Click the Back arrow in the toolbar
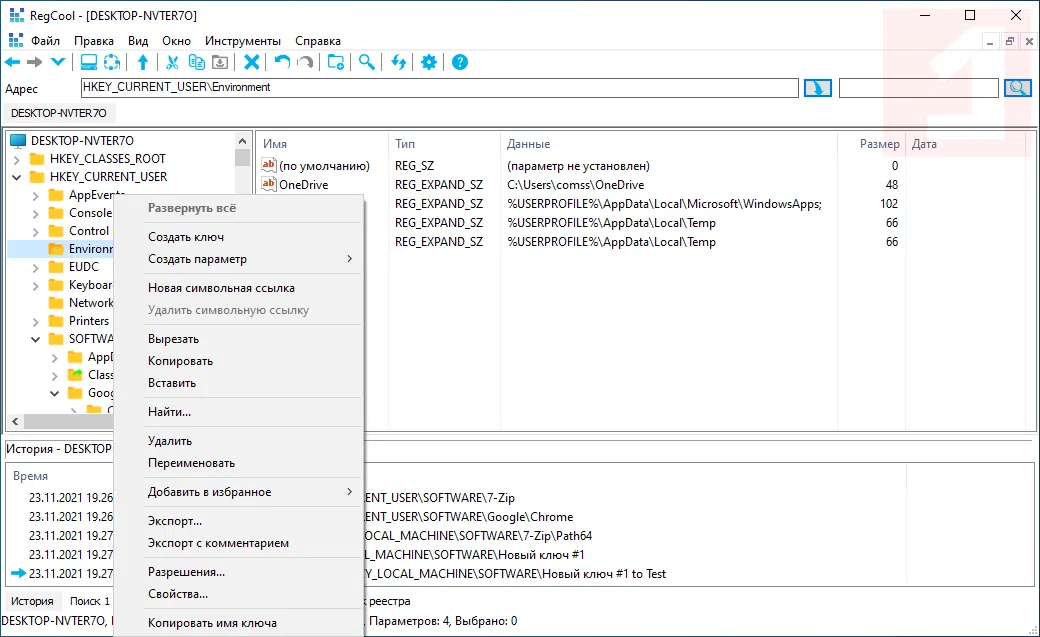1040x637 pixels. 13,63
